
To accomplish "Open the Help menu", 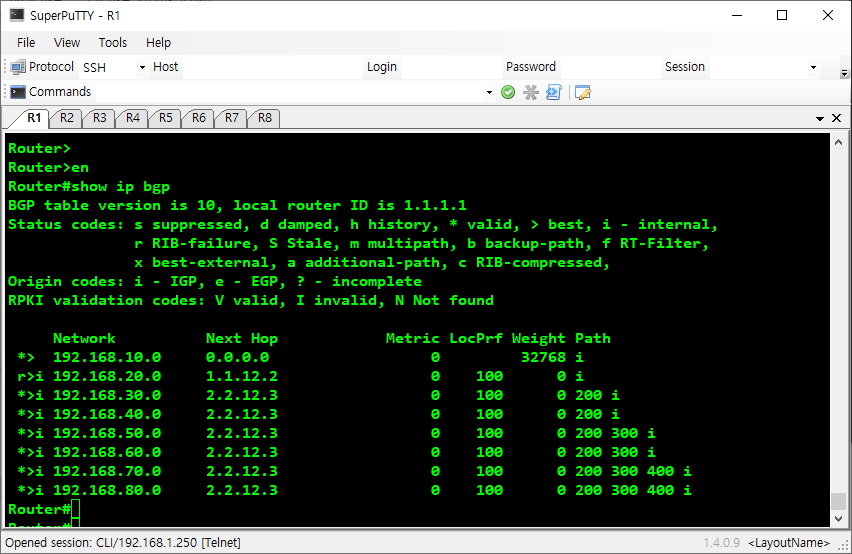I will [158, 42].
